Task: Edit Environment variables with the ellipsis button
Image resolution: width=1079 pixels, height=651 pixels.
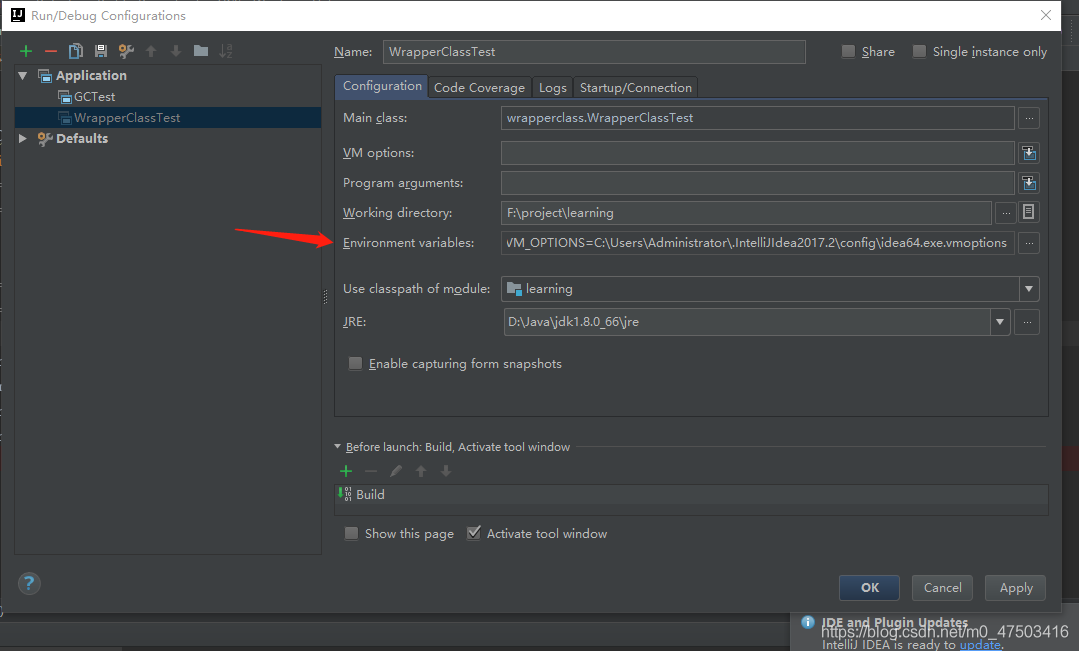Action: click(x=1029, y=243)
